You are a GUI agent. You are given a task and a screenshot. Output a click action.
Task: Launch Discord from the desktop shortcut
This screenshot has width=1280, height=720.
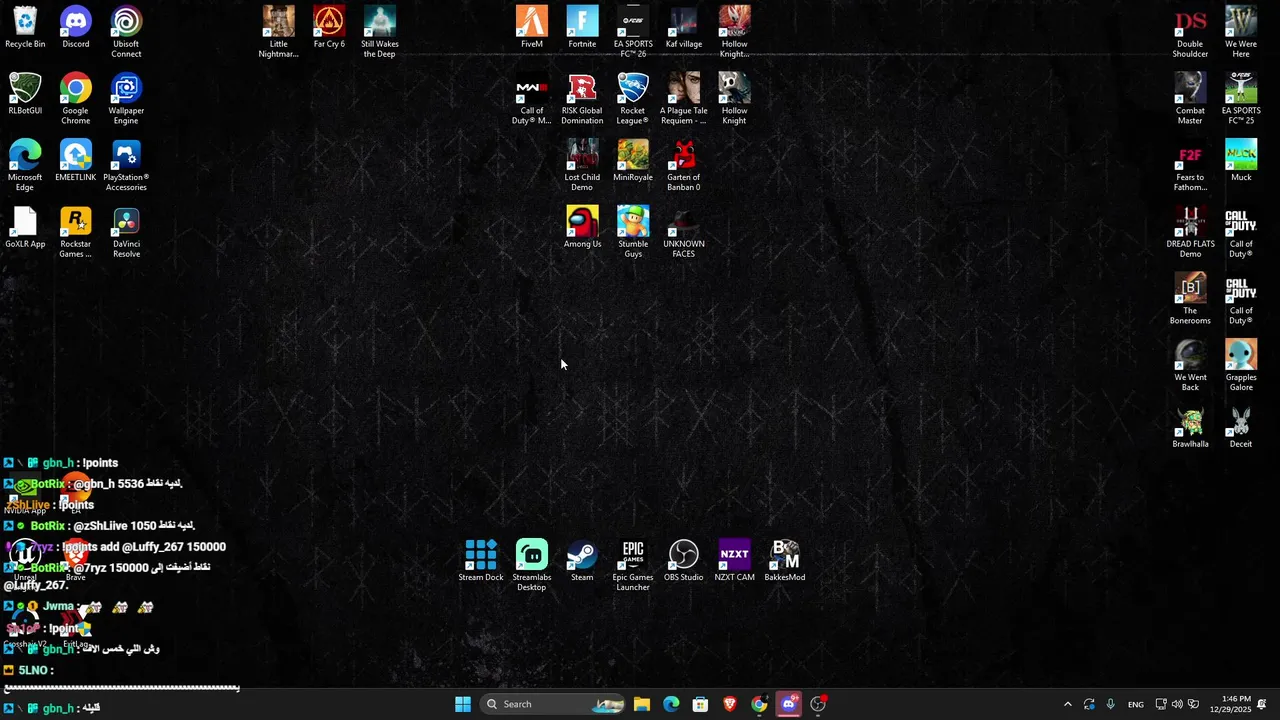(x=76, y=28)
